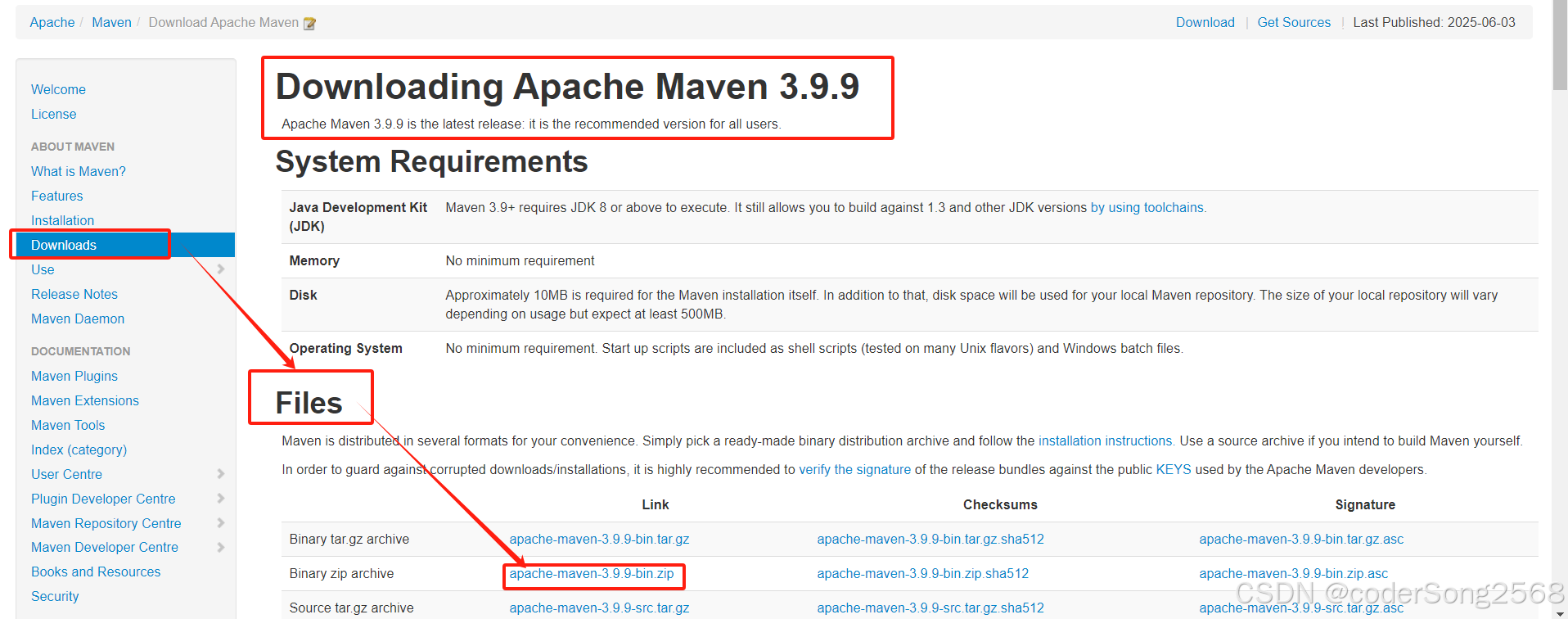Open User Centre sidebar link
This screenshot has width=1568, height=619.
(x=66, y=474)
